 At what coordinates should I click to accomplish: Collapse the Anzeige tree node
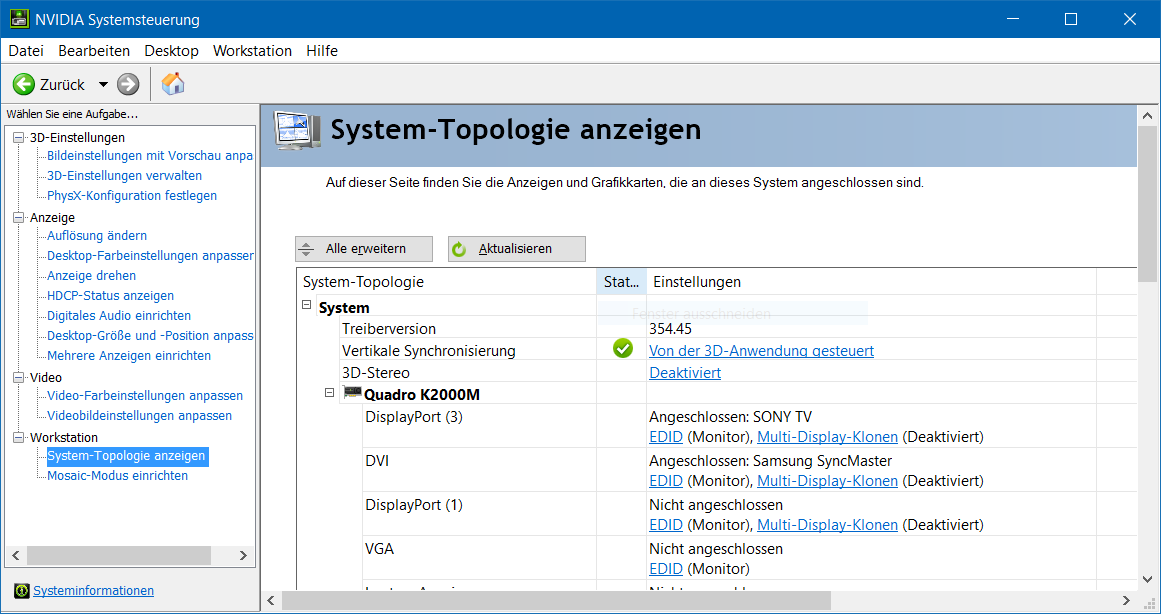coord(19,217)
